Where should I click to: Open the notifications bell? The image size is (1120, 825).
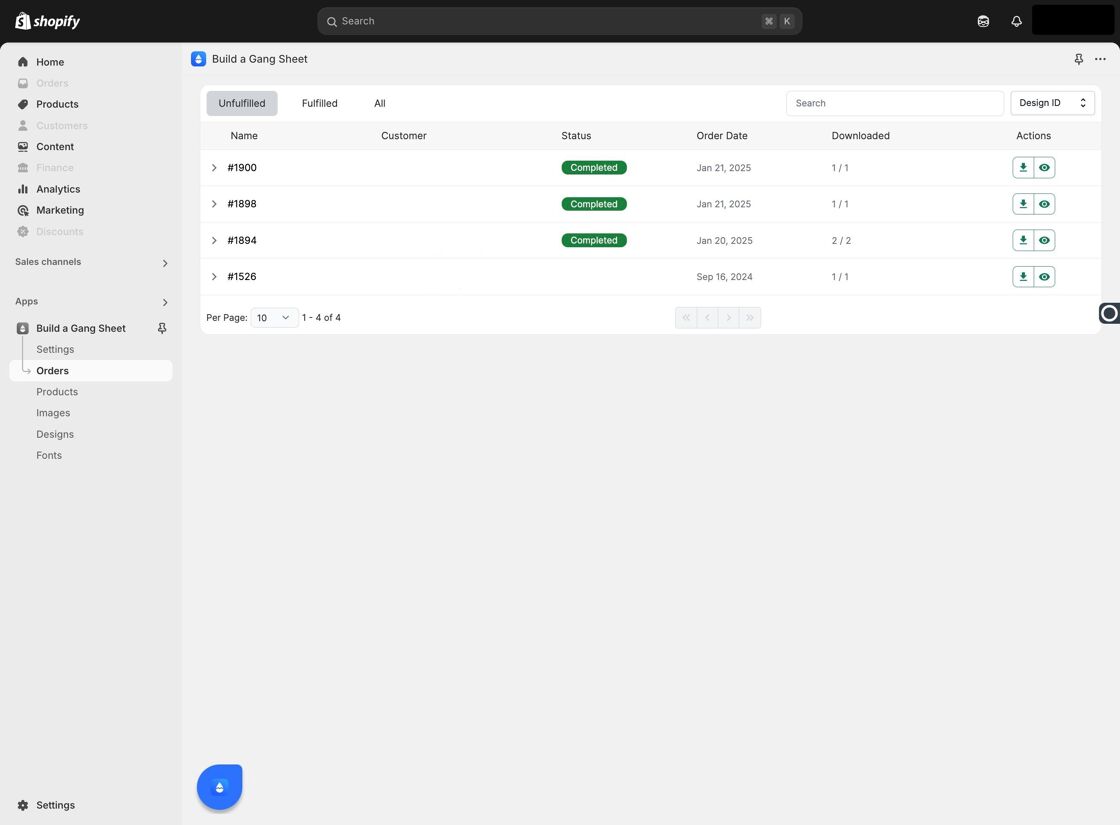(x=1016, y=21)
